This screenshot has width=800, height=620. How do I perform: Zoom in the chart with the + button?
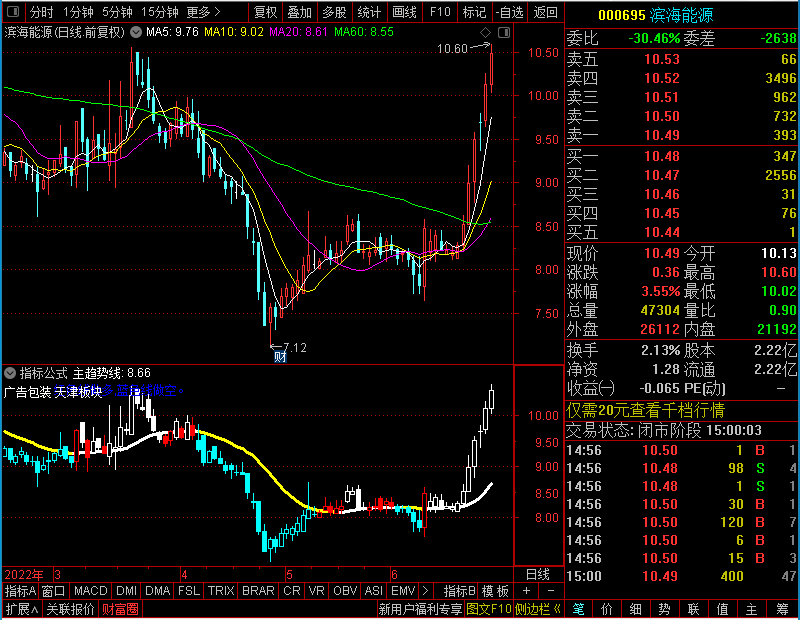tap(527, 591)
